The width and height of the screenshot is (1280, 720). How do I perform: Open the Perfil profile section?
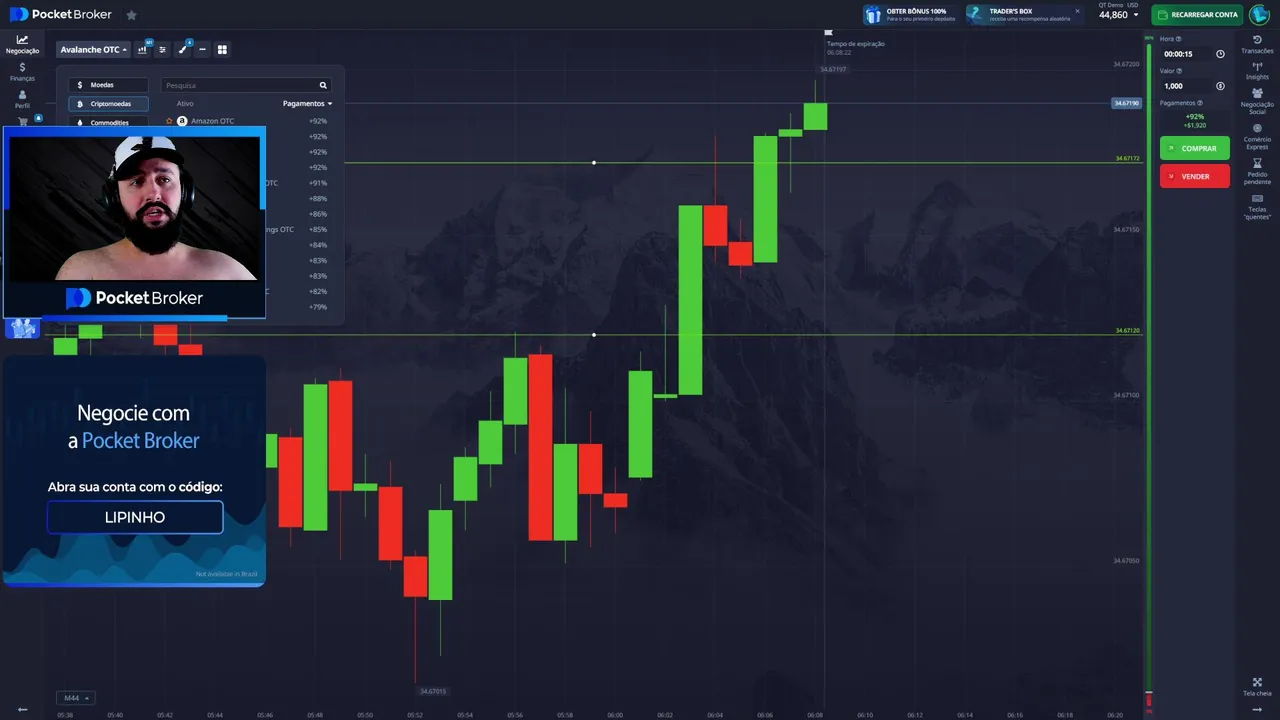(x=22, y=99)
